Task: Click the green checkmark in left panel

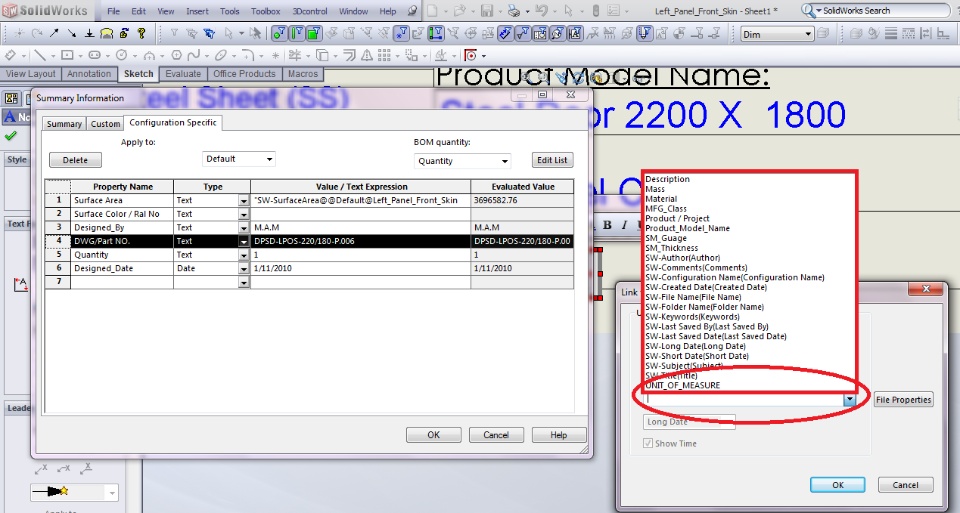Action: coord(10,136)
